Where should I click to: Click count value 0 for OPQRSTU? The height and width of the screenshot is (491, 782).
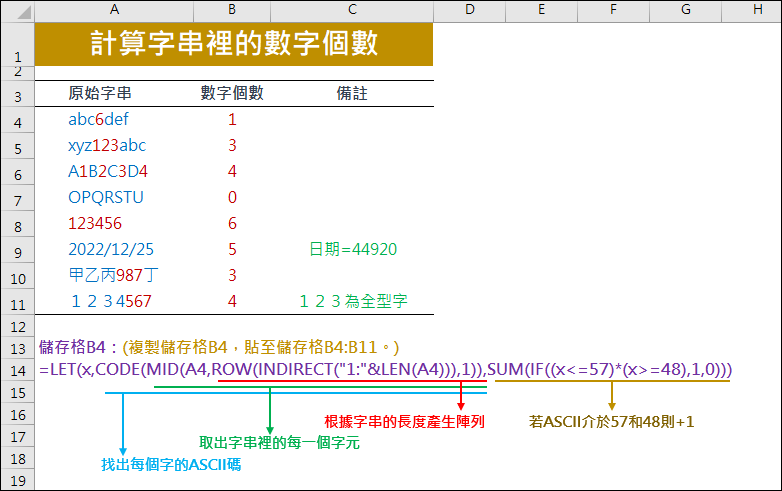tap(232, 197)
